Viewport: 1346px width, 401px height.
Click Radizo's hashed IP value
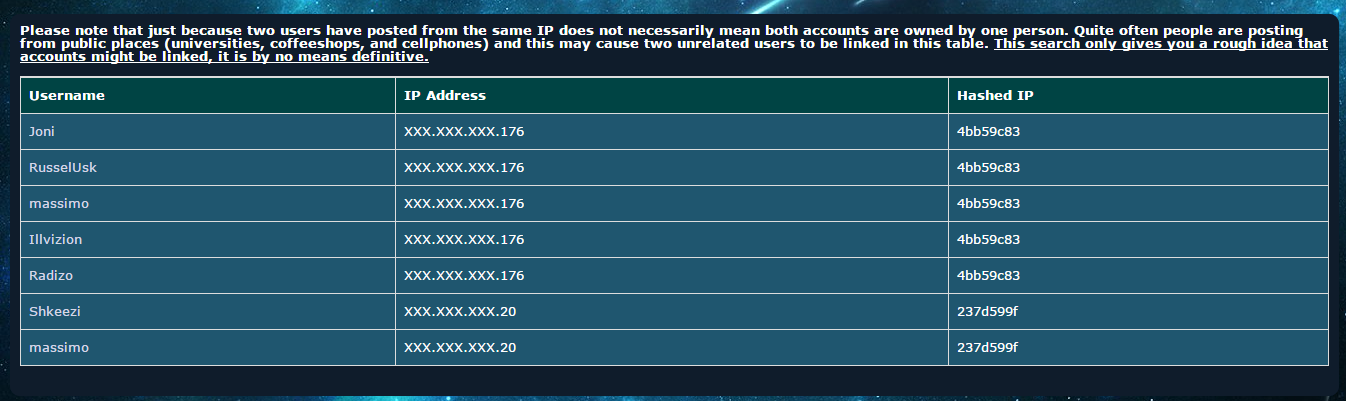tap(988, 276)
